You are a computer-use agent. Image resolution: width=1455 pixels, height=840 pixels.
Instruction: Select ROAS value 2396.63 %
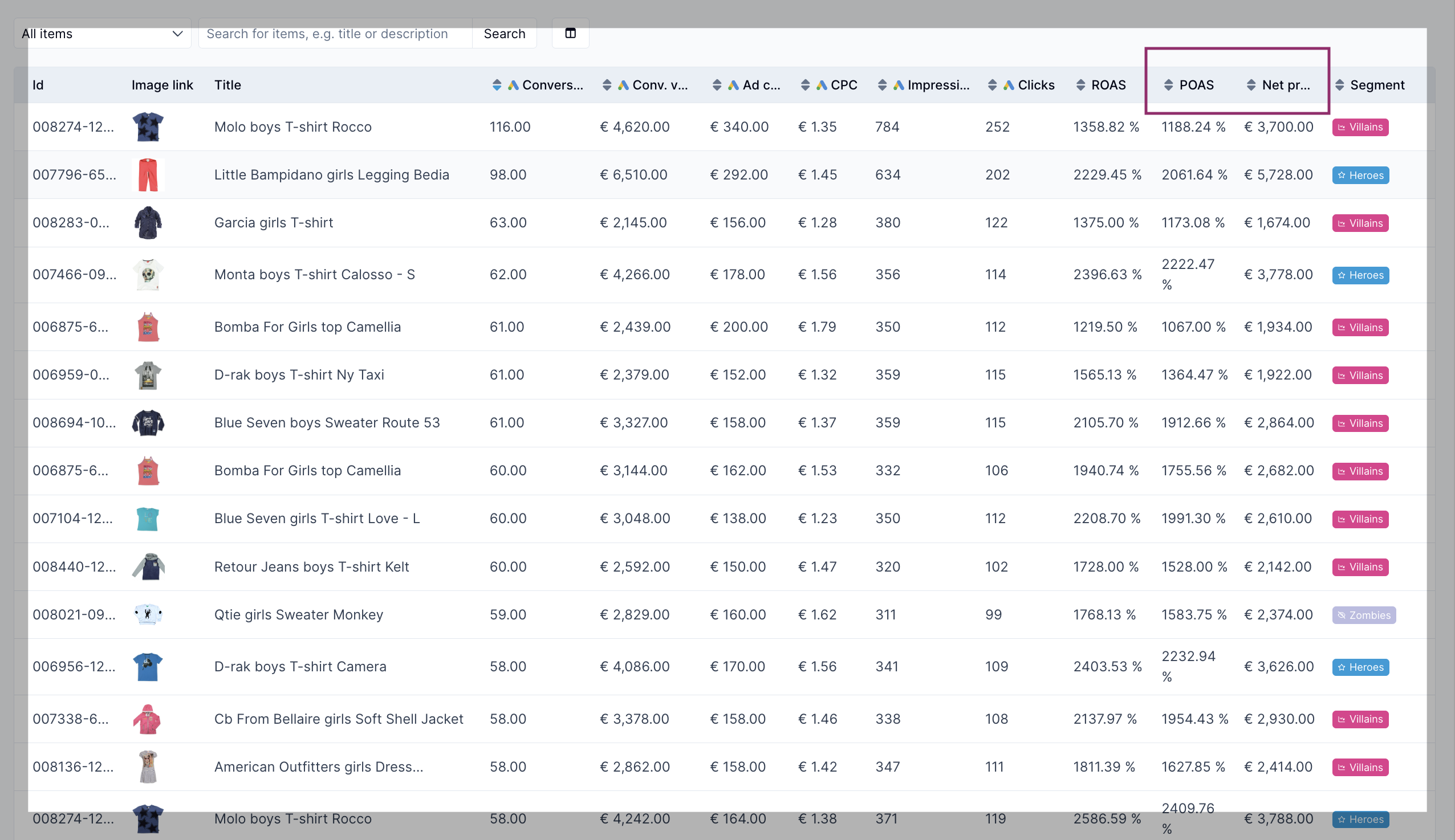click(x=1108, y=275)
